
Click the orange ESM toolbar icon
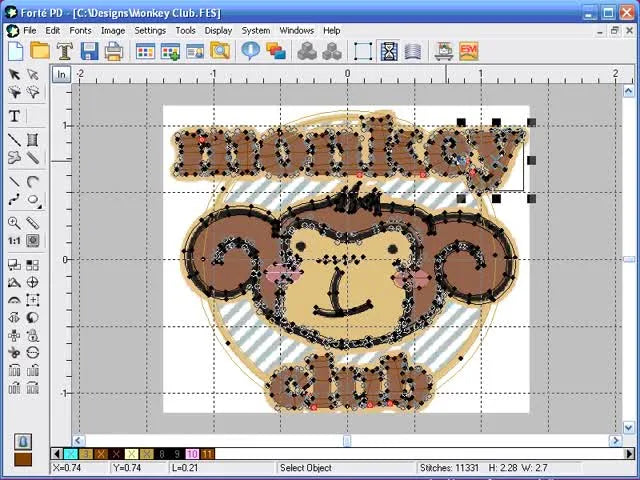coord(469,51)
